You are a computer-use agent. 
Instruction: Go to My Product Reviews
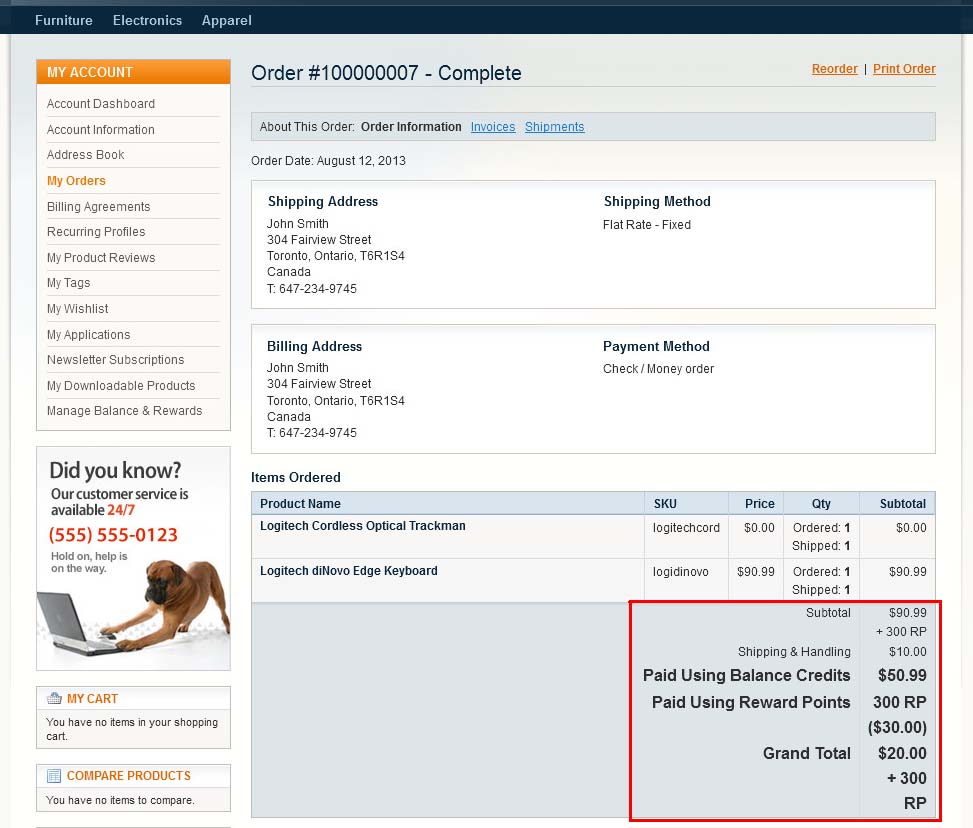pos(101,258)
